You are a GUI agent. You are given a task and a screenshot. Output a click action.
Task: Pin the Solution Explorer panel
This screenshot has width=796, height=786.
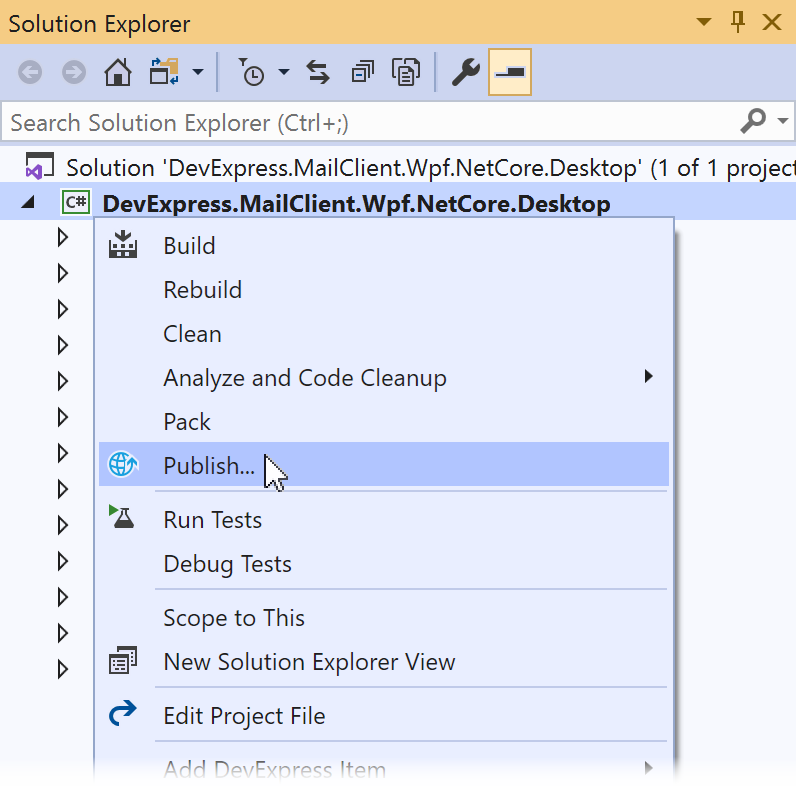point(738,22)
